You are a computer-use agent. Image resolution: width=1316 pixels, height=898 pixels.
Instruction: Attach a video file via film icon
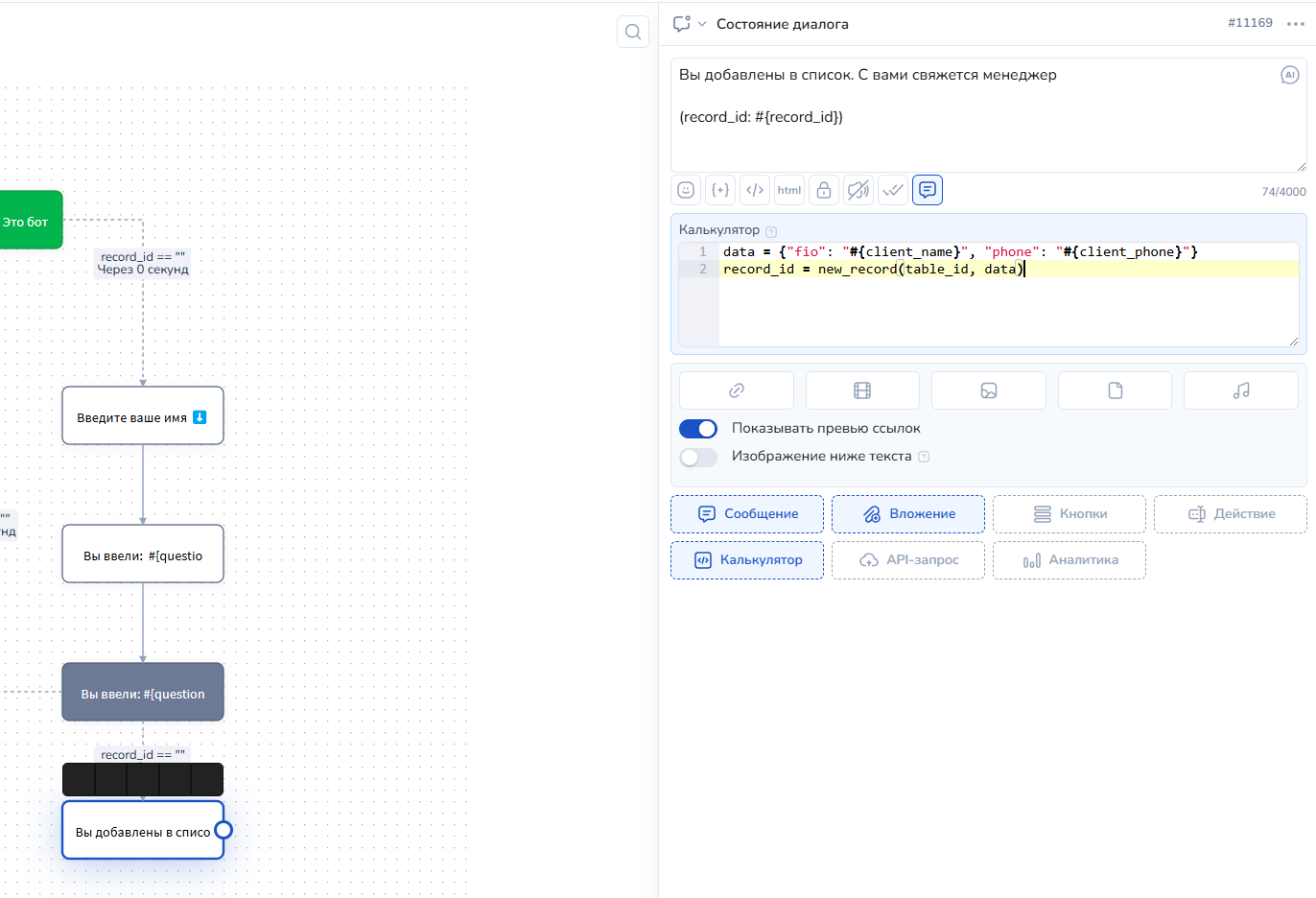(x=862, y=390)
